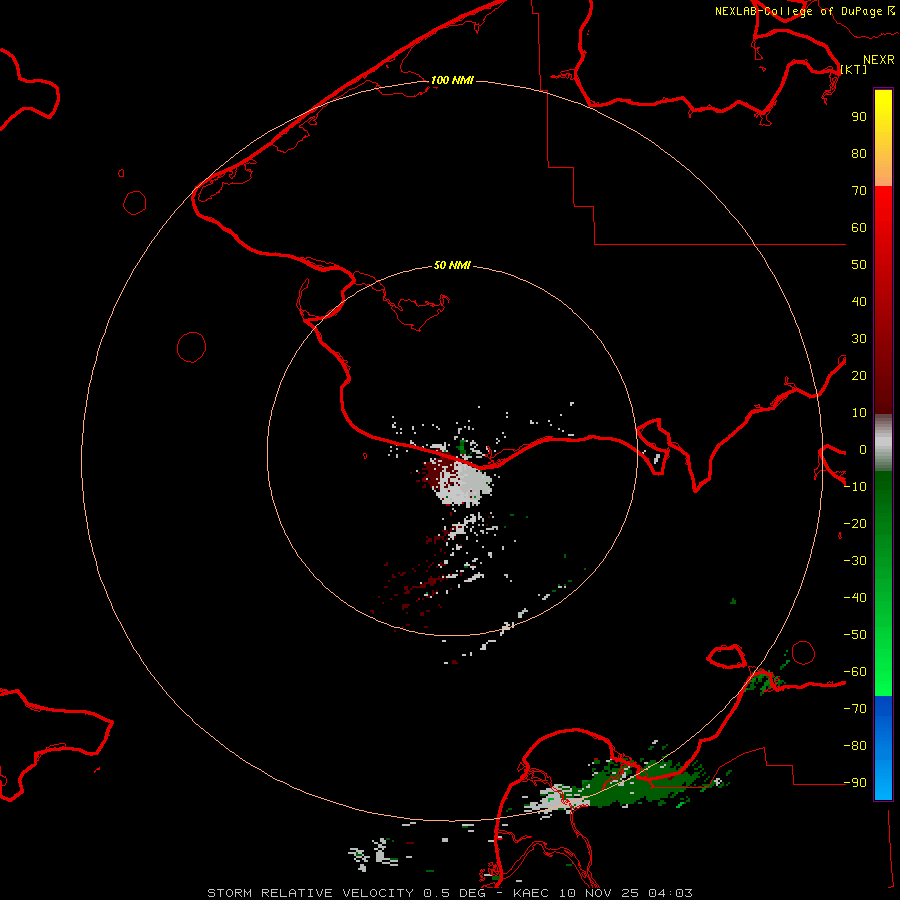Click the -70 value on the velocity scale

pyautogui.click(x=855, y=708)
